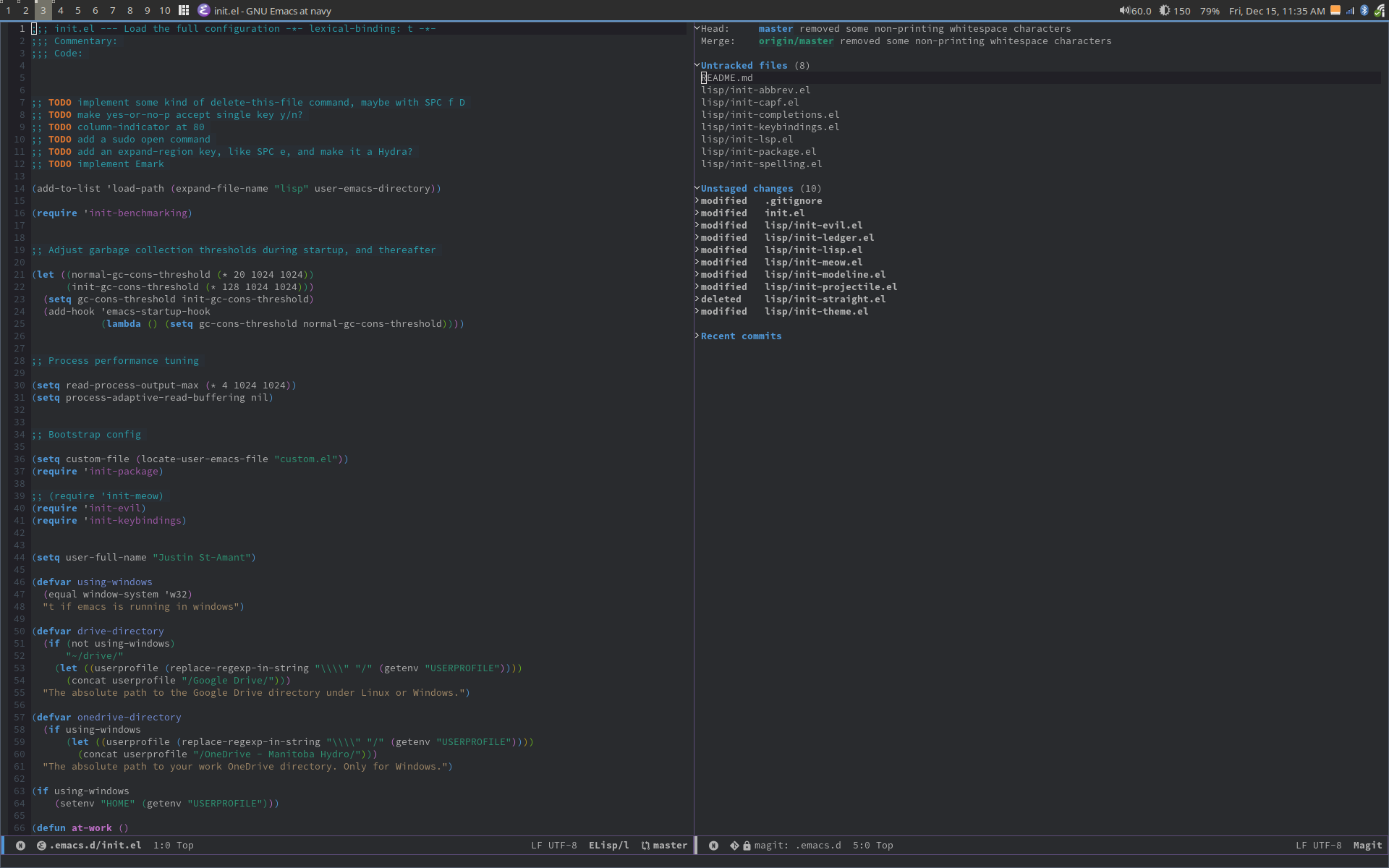Switch to workspace 10
Viewport: 1389px width, 868px height.
click(x=164, y=10)
